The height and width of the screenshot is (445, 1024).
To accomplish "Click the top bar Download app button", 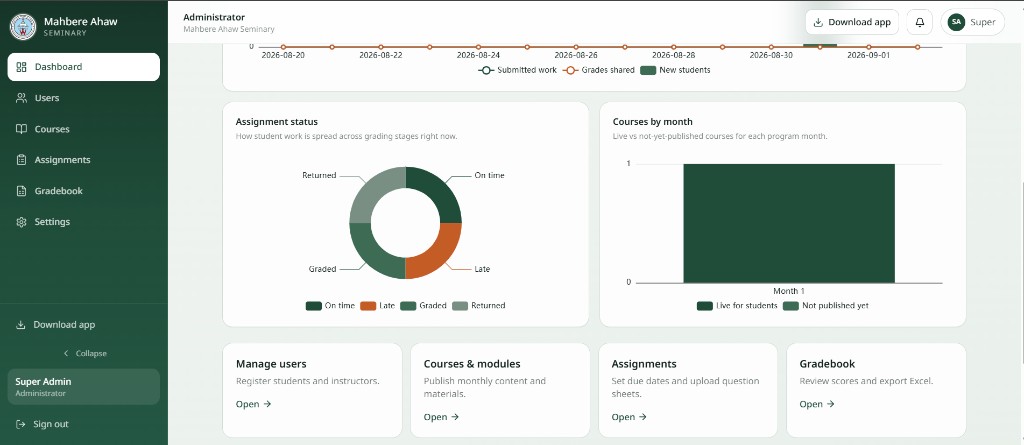I will tap(852, 22).
